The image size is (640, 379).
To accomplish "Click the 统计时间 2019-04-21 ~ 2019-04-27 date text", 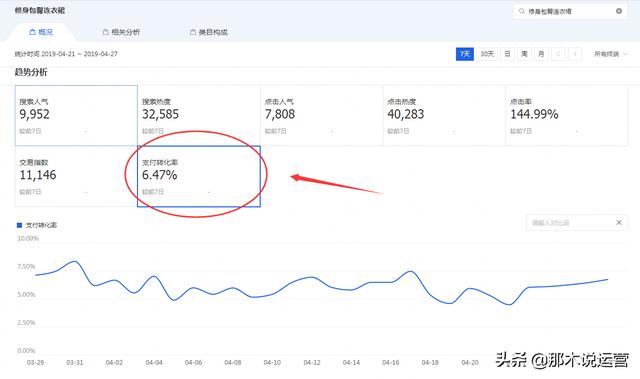I will 66,54.
